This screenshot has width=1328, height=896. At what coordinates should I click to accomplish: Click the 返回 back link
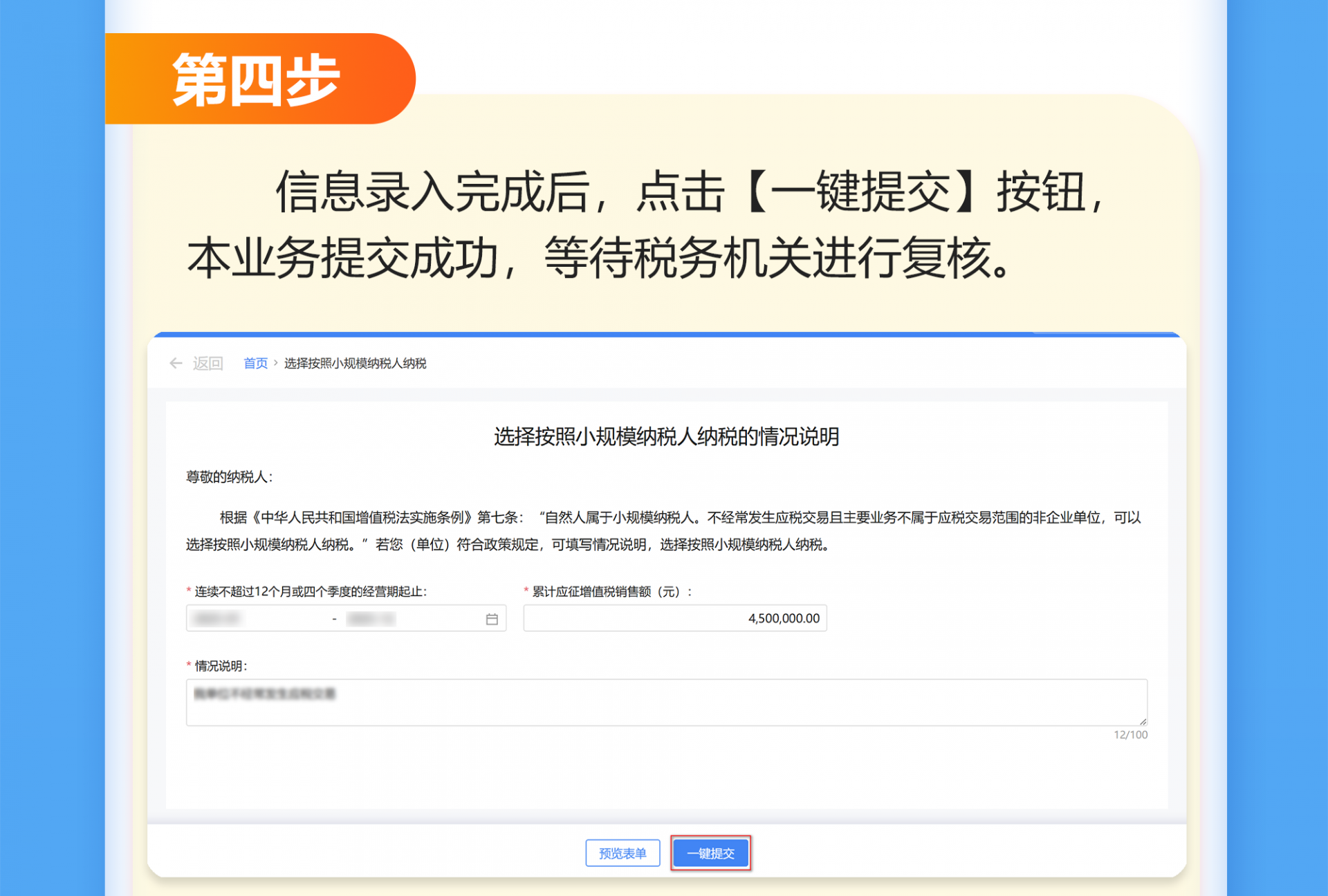tap(207, 363)
